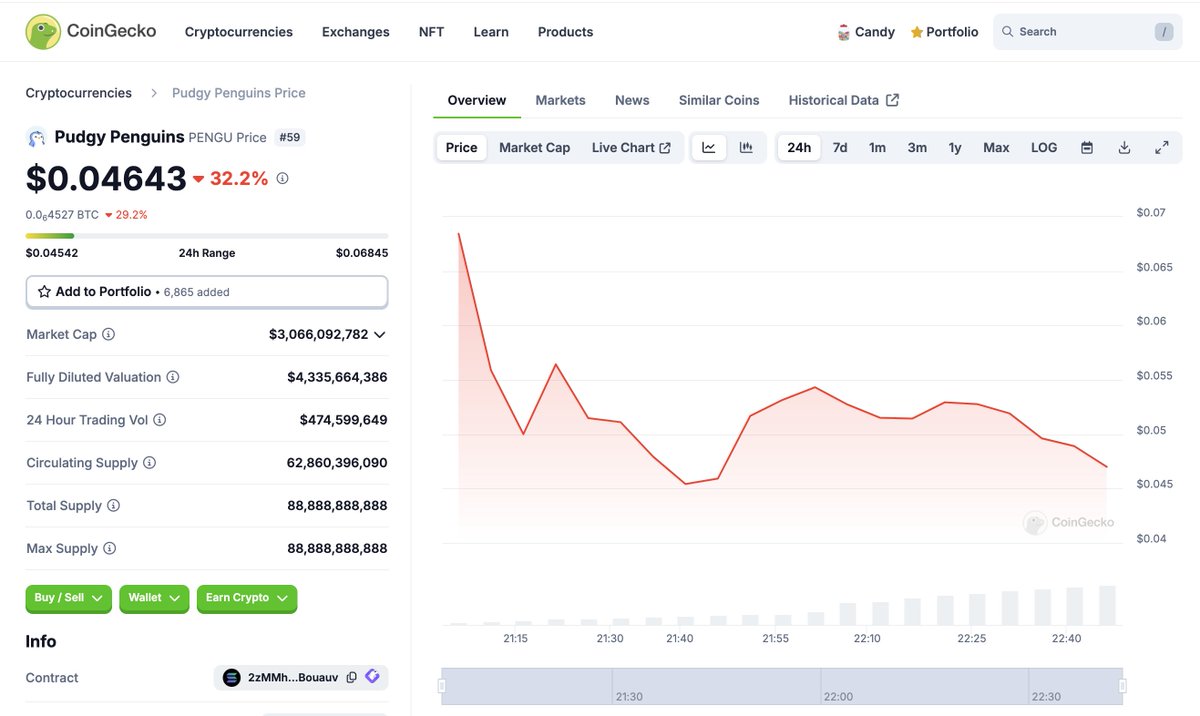Open the Learn nav menu
This screenshot has width=1200, height=716.
491,32
